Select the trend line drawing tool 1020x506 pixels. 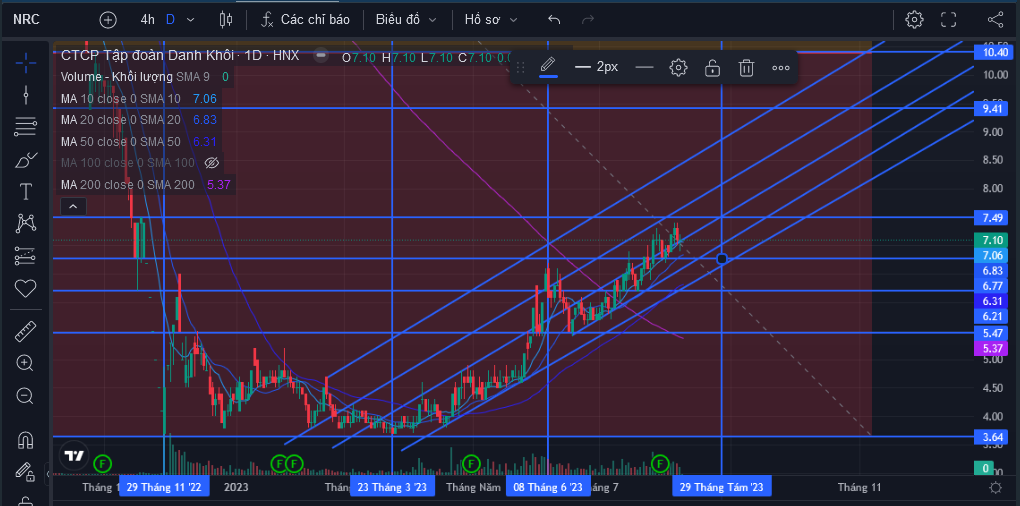tap(25, 95)
